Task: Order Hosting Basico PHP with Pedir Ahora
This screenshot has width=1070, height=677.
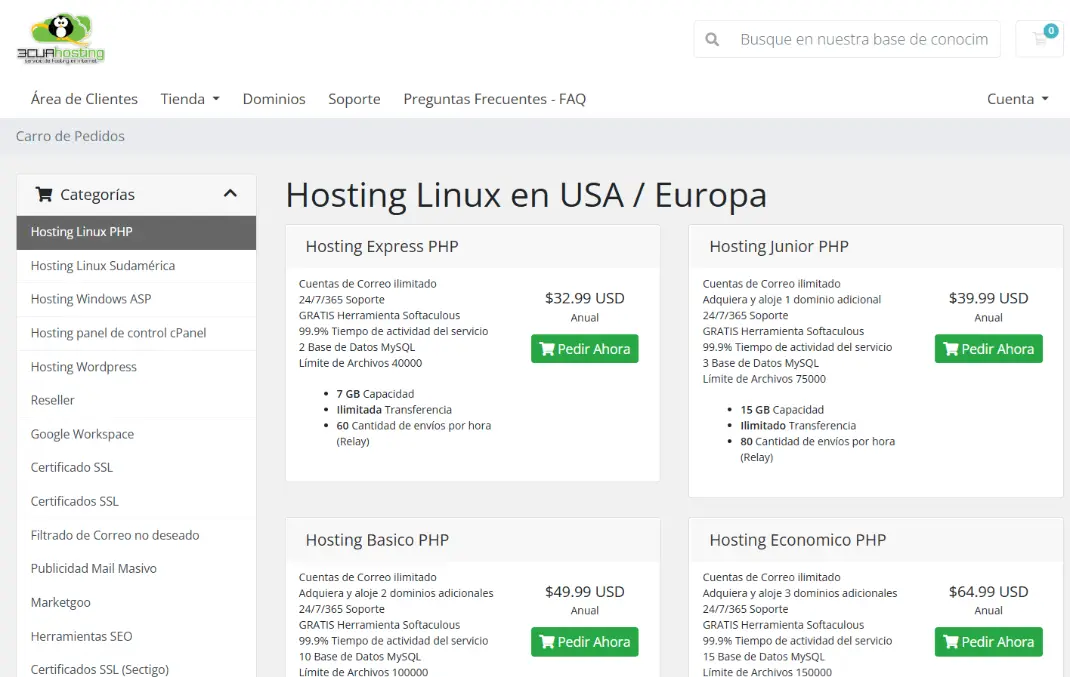Action: click(x=585, y=642)
